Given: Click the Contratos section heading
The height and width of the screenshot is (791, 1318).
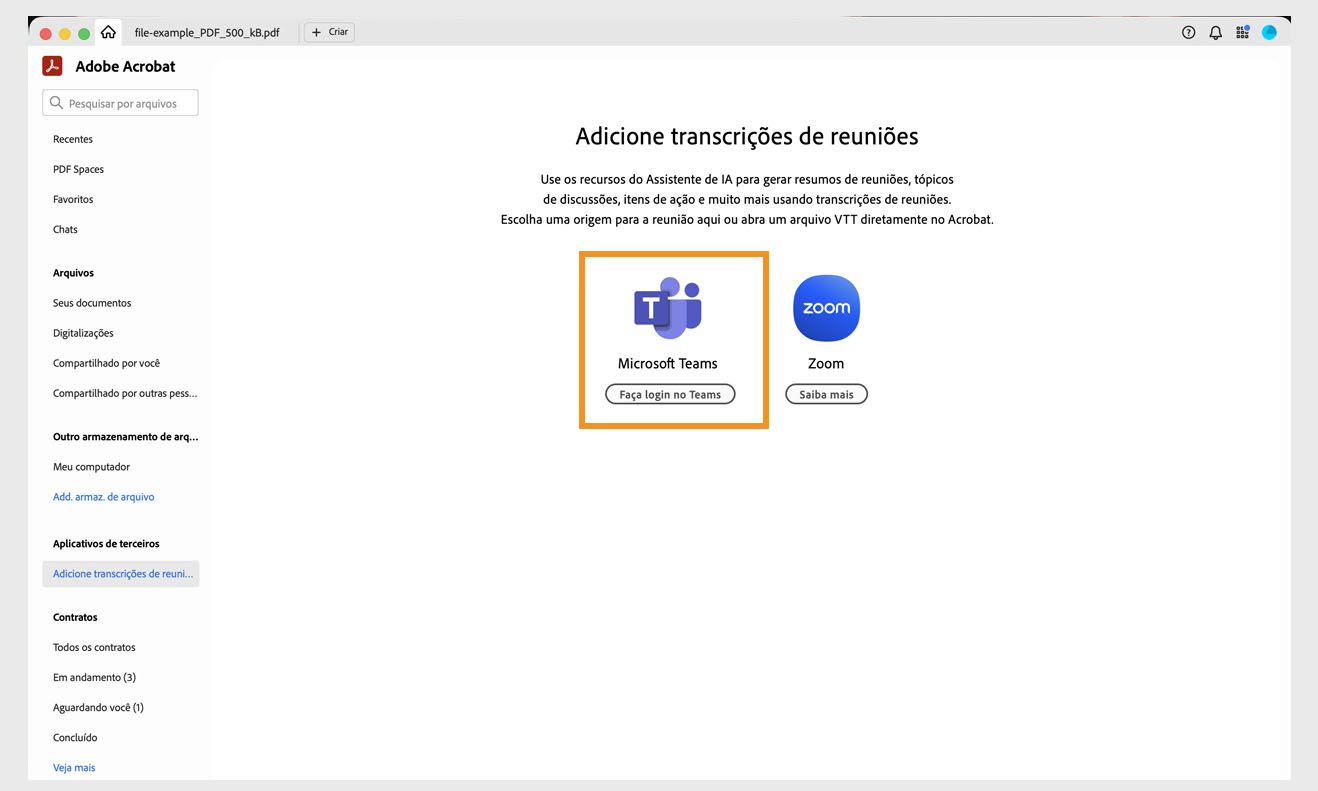Looking at the screenshot, I should (75, 617).
